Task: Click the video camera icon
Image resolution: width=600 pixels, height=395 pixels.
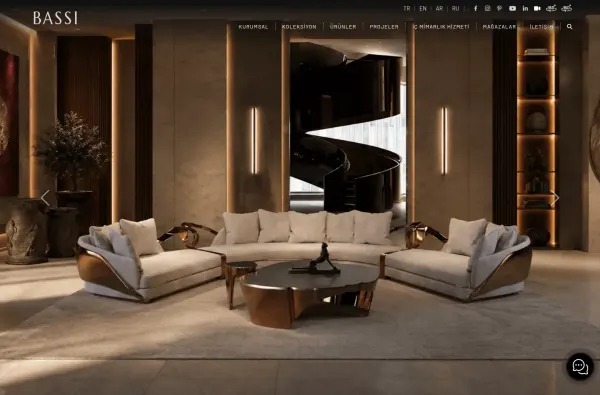Action: 537,8
